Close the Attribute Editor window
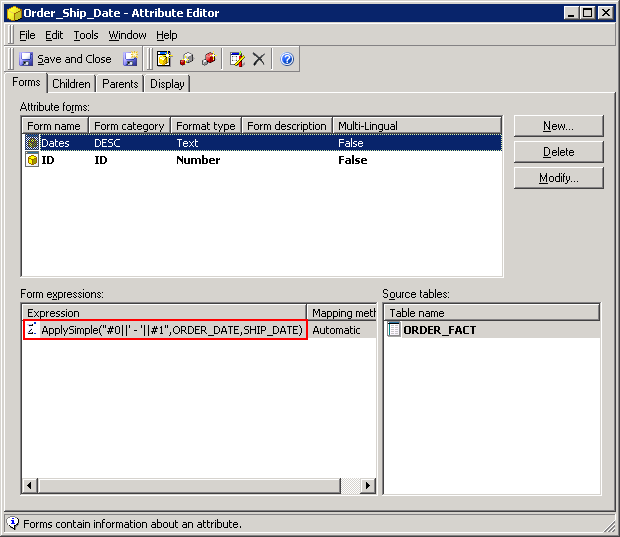This screenshot has width=620, height=537. [606, 13]
